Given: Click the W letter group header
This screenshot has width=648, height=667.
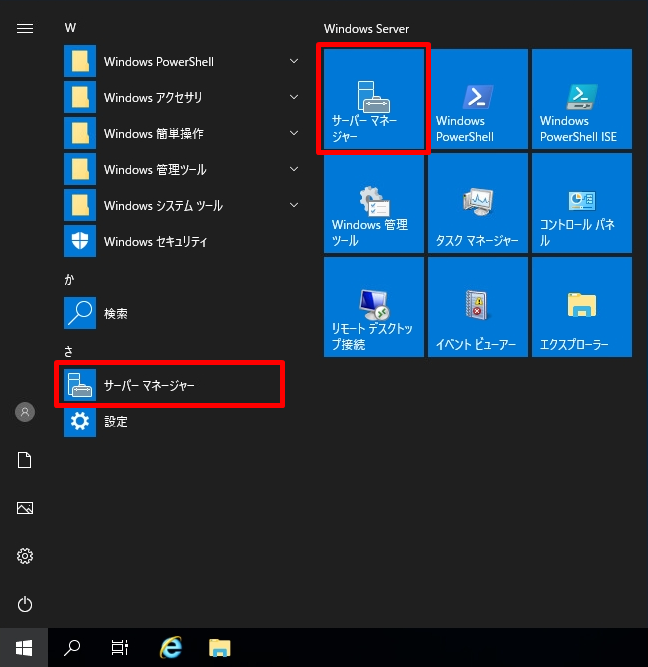Looking at the screenshot, I should tap(70, 28).
